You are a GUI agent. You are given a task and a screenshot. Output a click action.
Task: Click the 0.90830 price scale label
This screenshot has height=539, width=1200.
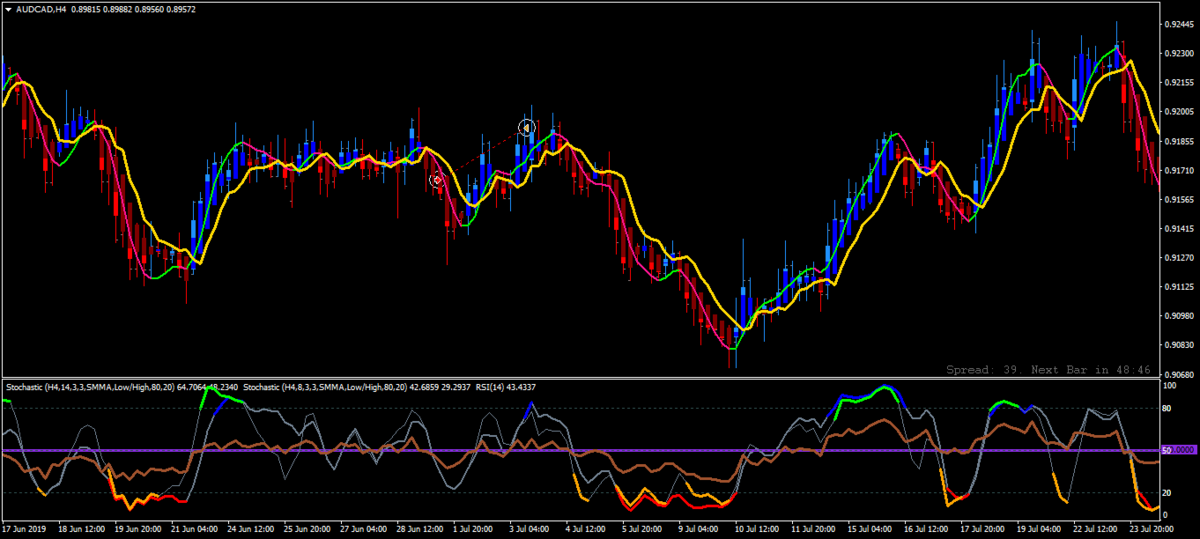point(1180,346)
